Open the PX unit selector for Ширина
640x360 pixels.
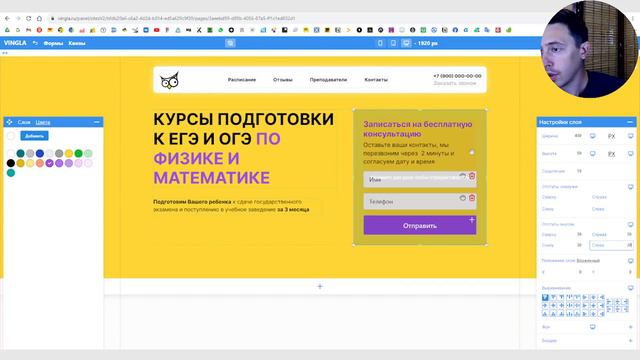[x=611, y=136]
